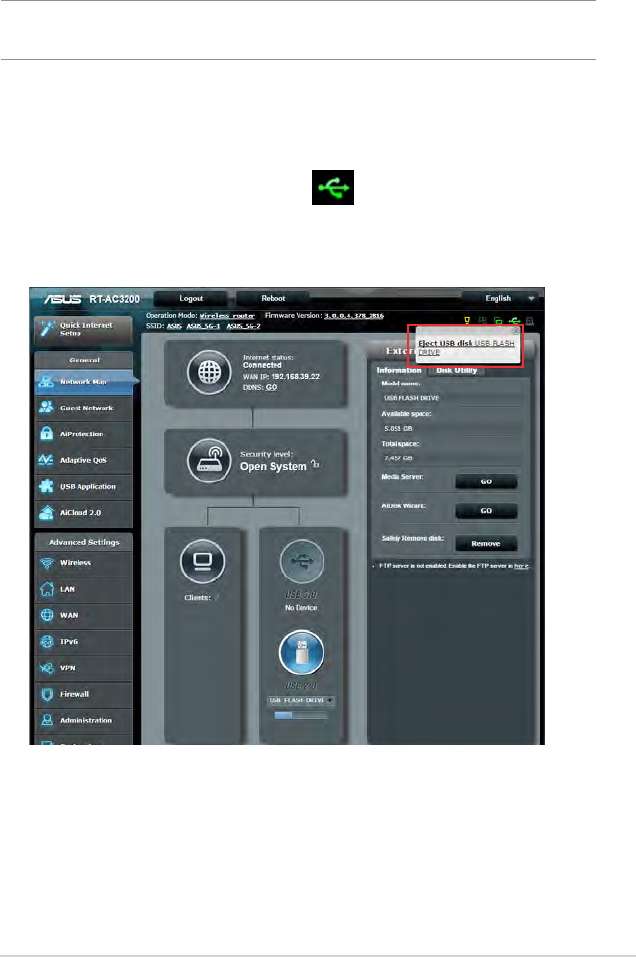This screenshot has width=636, height=957.
Task: Click the AiProtection lock icon
Action: coord(46,433)
